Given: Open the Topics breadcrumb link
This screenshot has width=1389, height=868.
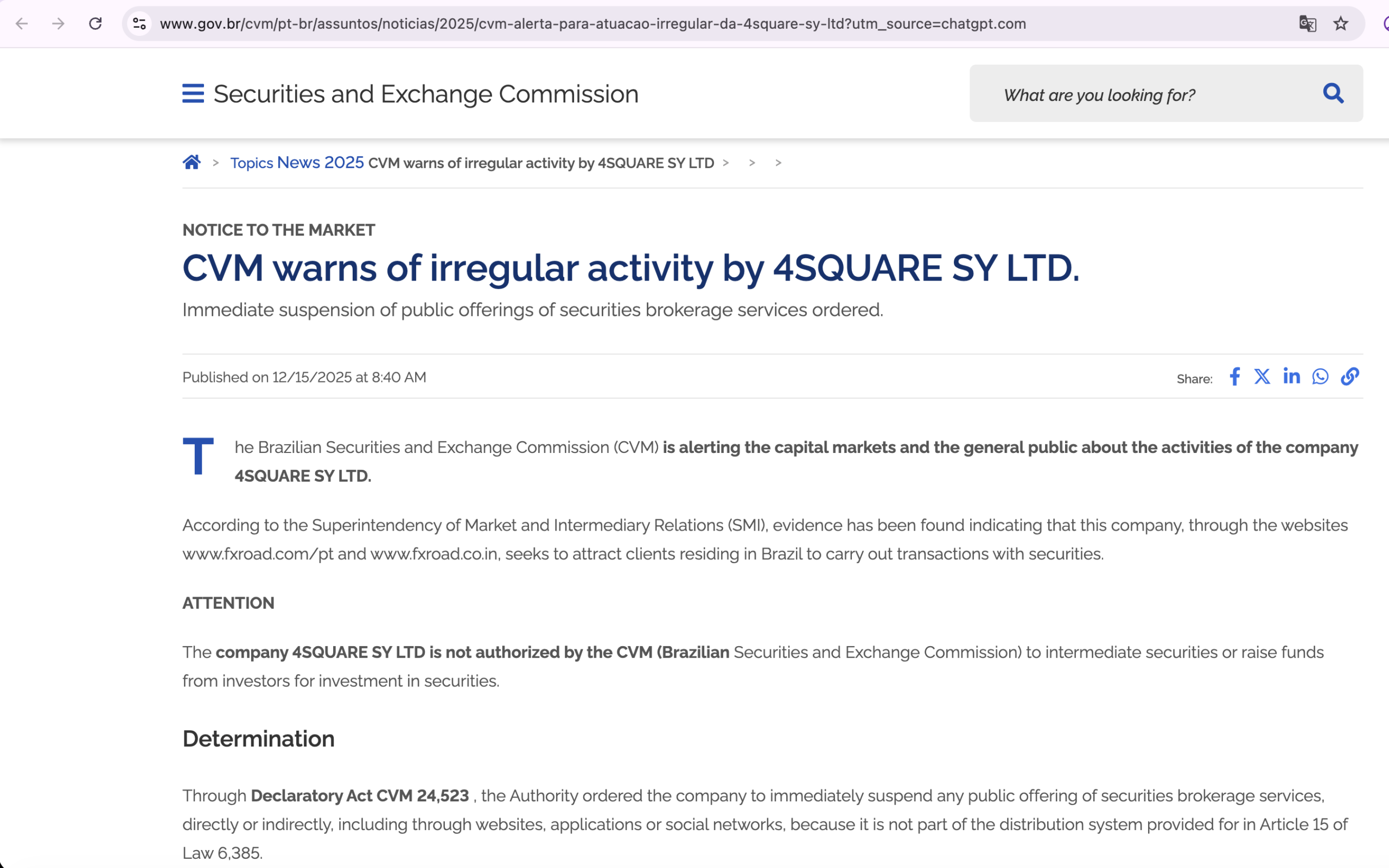Looking at the screenshot, I should pos(251,163).
